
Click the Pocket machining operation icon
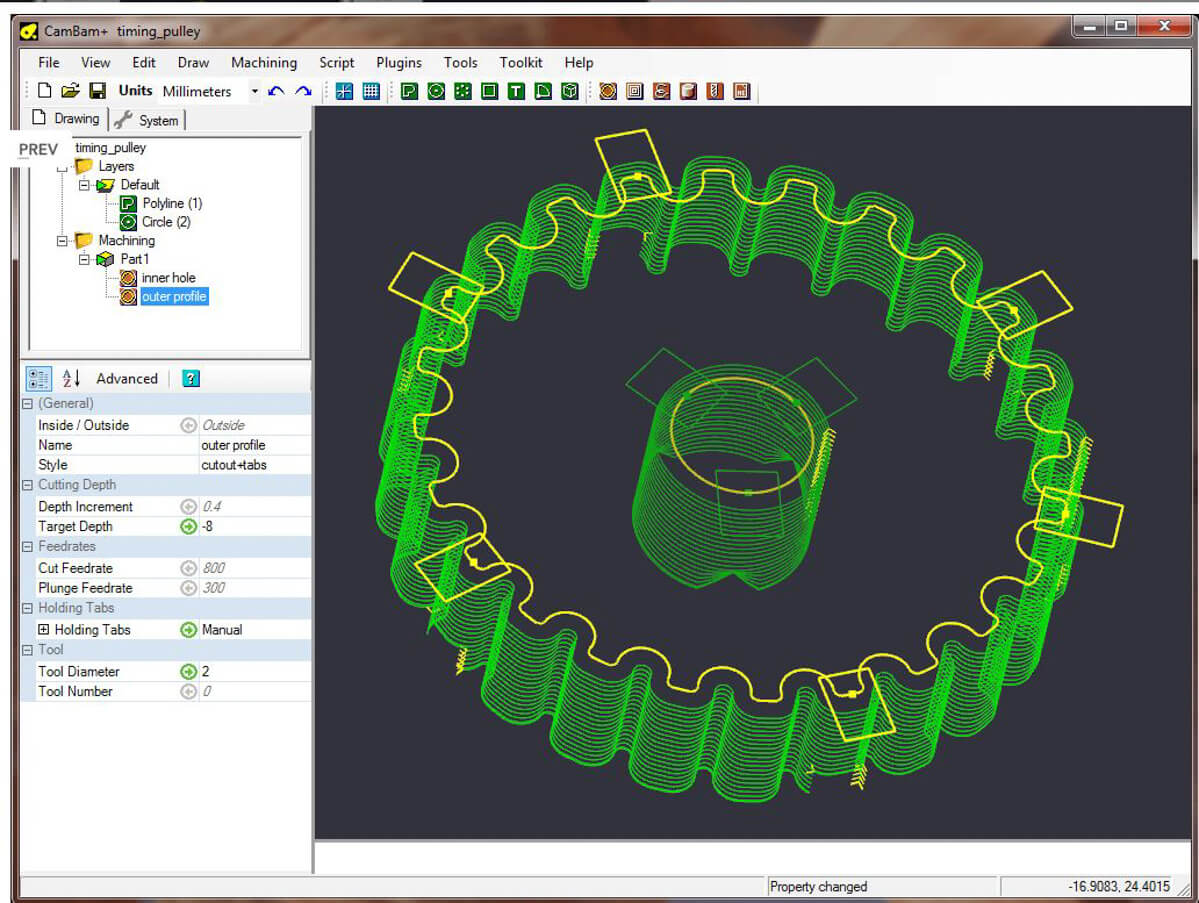point(635,91)
